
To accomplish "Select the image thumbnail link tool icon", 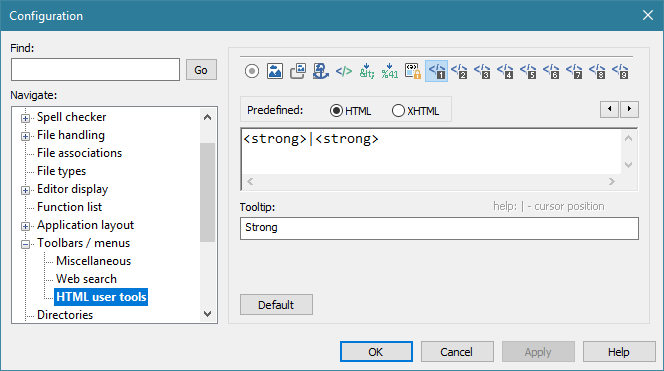I will coord(298,71).
